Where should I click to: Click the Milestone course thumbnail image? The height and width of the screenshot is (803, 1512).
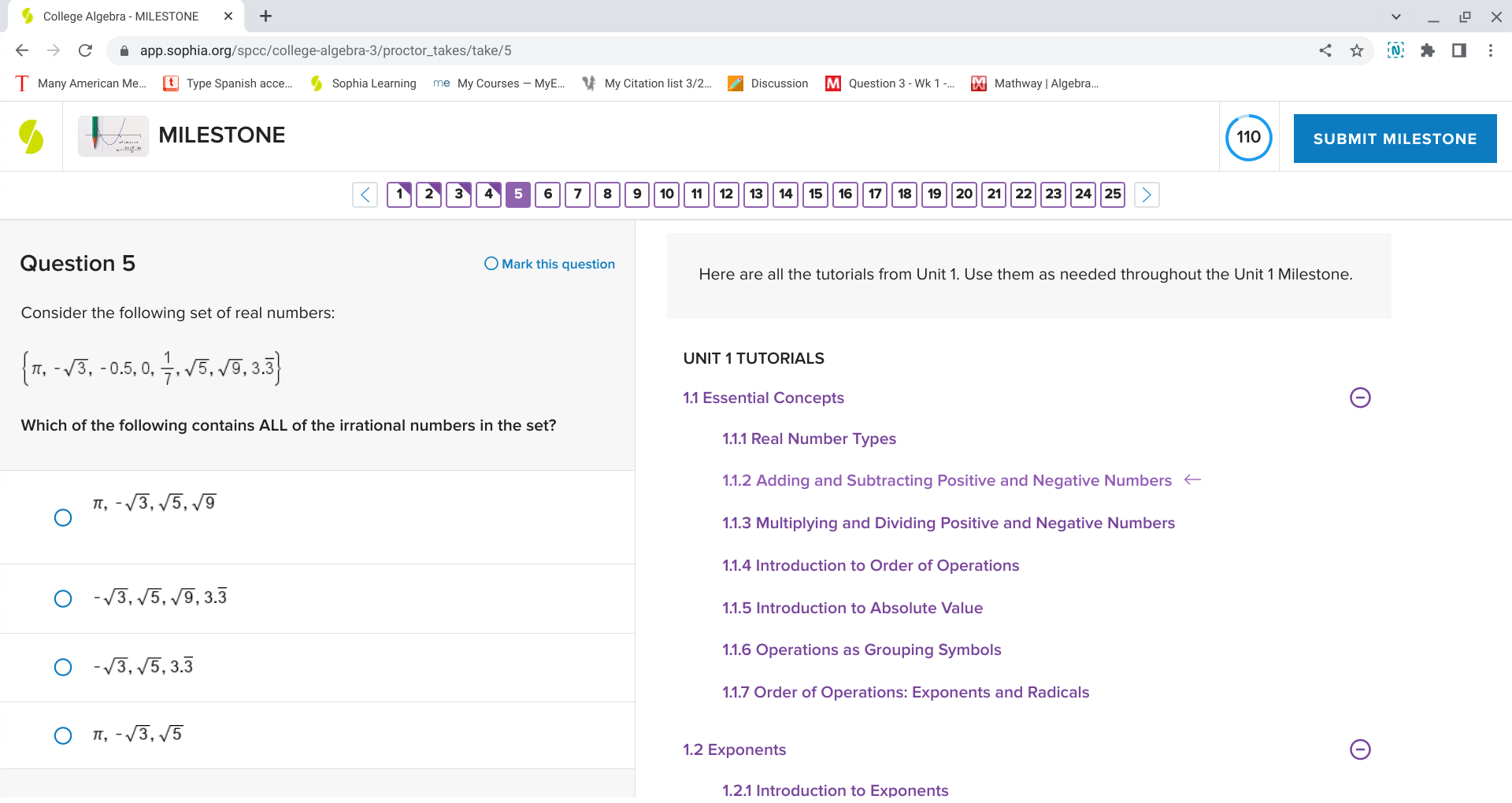coord(113,135)
